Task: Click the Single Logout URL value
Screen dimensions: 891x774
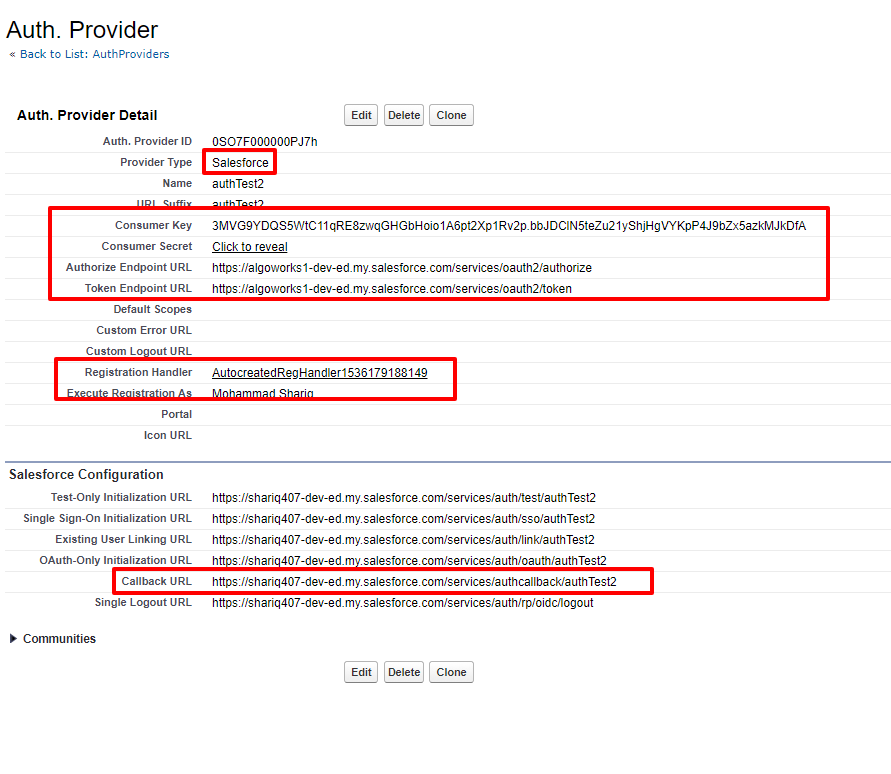Action: tap(402, 603)
